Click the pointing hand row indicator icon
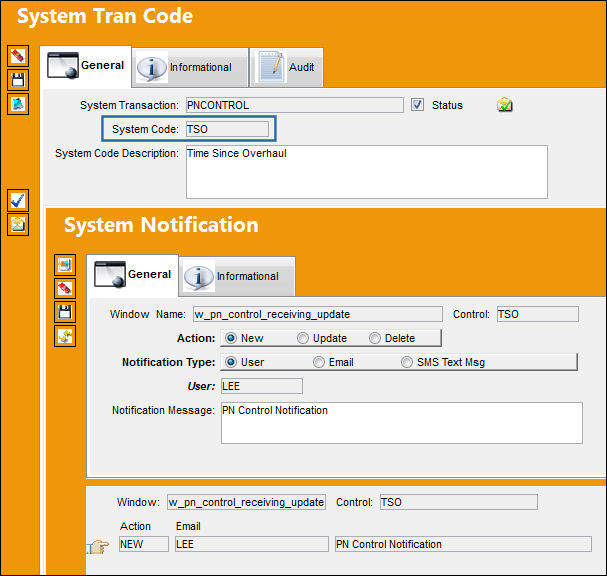The image size is (607, 576). coord(98,547)
